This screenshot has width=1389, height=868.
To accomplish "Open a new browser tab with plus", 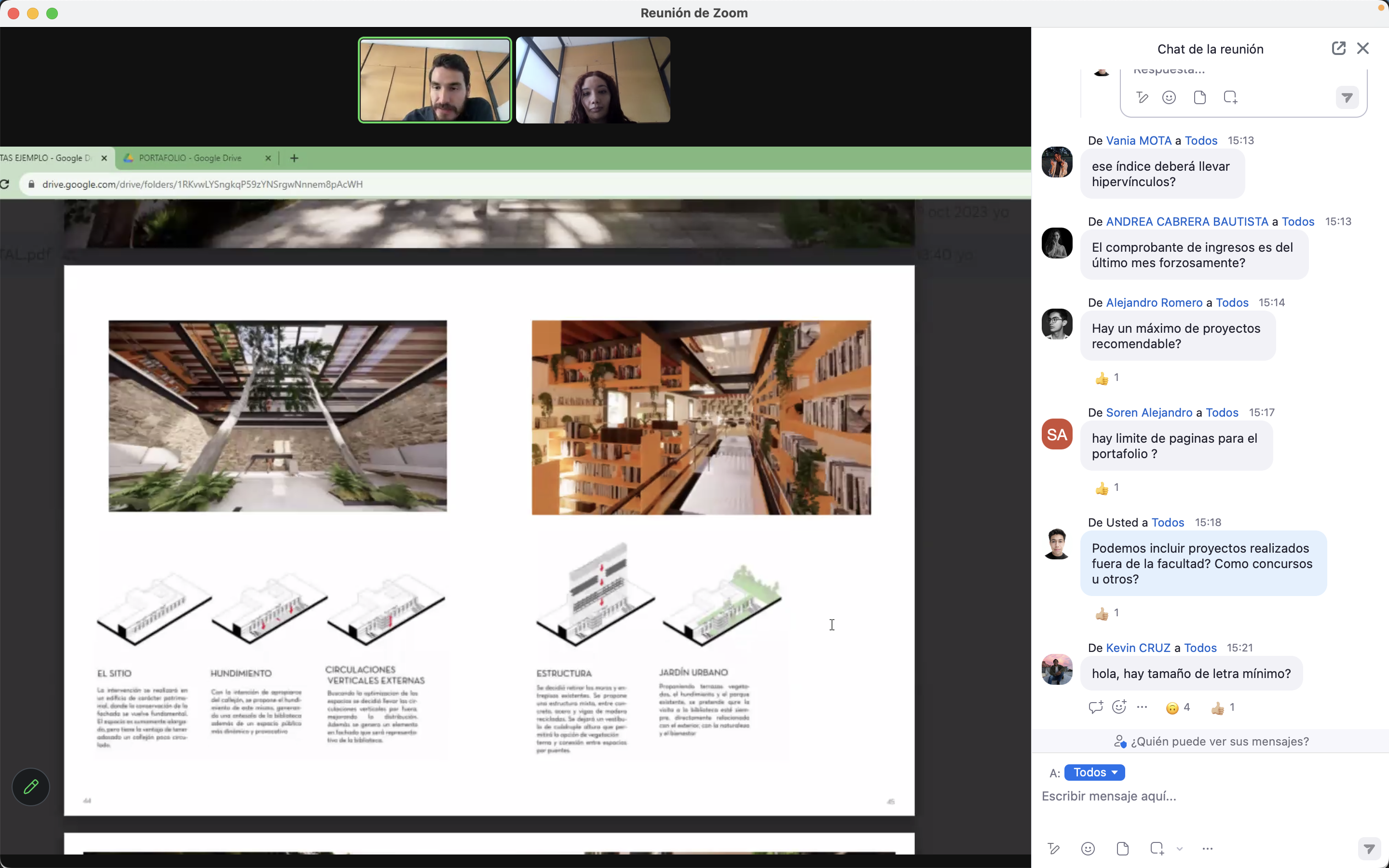I will point(294,158).
